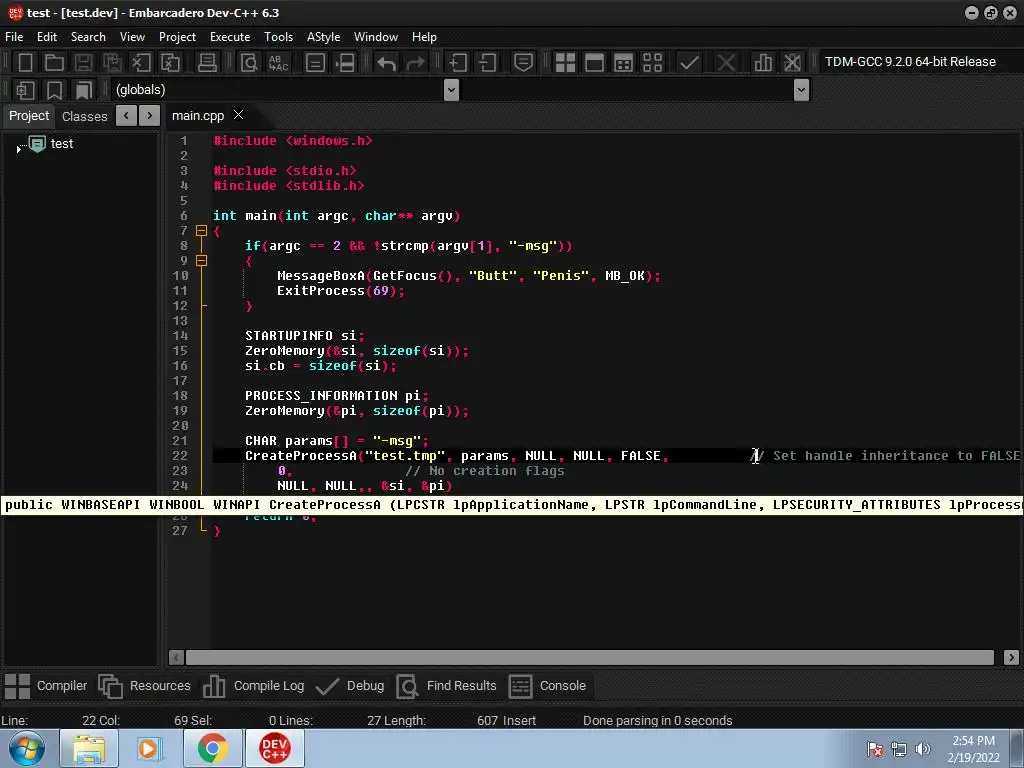Screen dimensions: 1024x768
Task: Click the horizontal scrollbar thumb in editor
Action: [590, 657]
